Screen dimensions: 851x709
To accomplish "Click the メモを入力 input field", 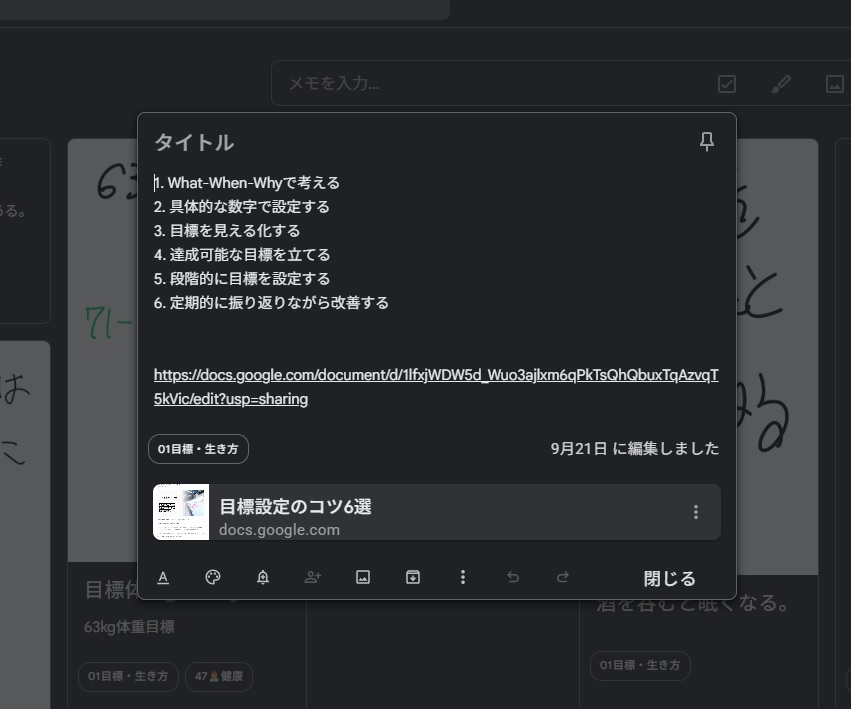I will tap(480, 84).
